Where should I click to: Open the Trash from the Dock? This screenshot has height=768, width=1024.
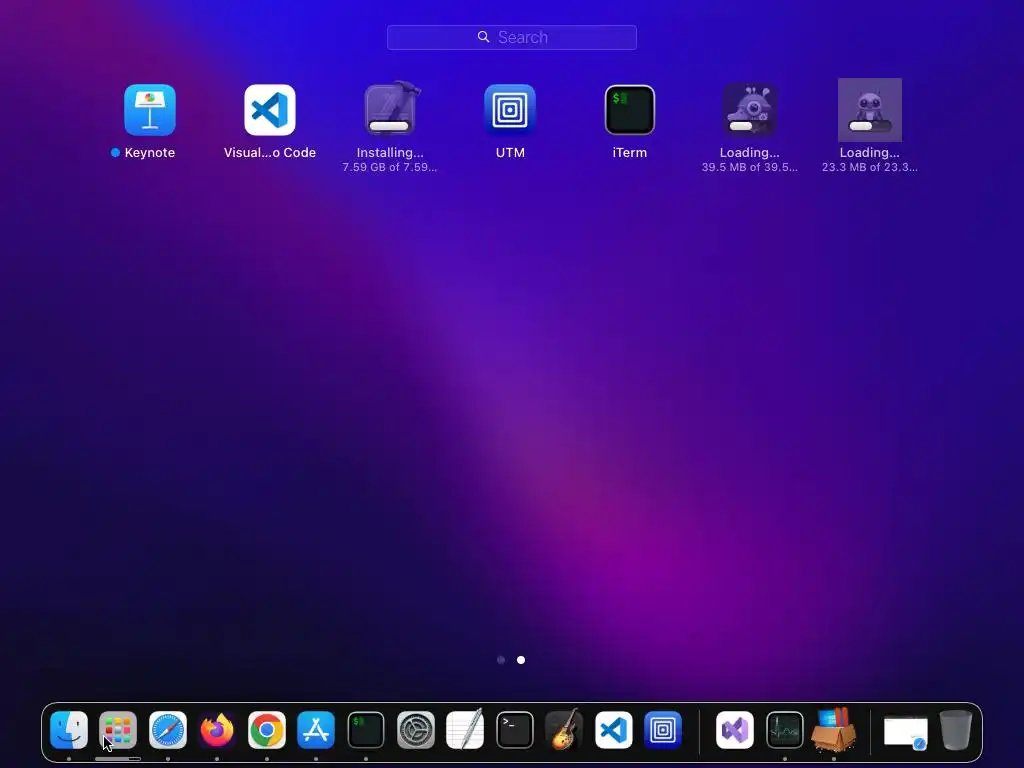(x=956, y=729)
